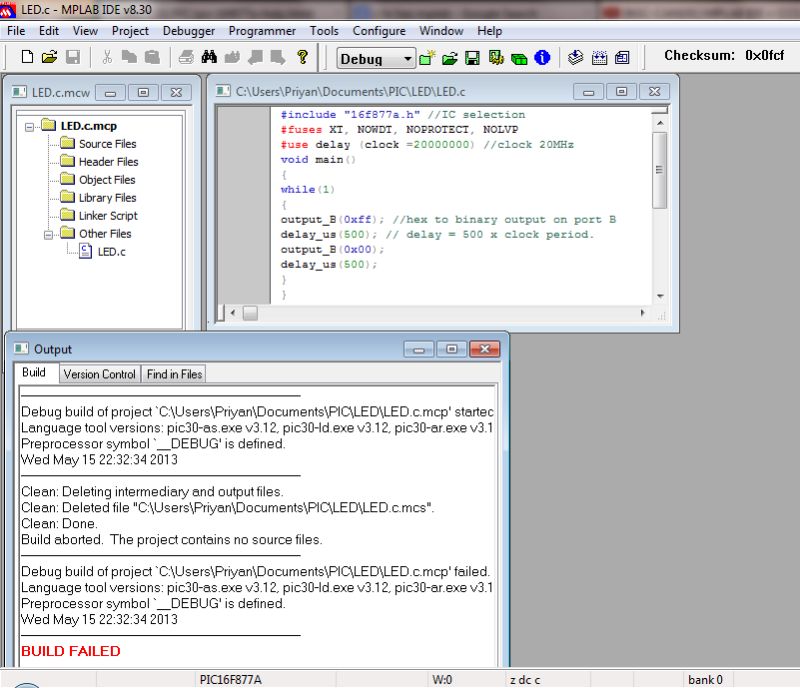
Task: Open the Debug build configuration dropdown
Action: coord(409,58)
